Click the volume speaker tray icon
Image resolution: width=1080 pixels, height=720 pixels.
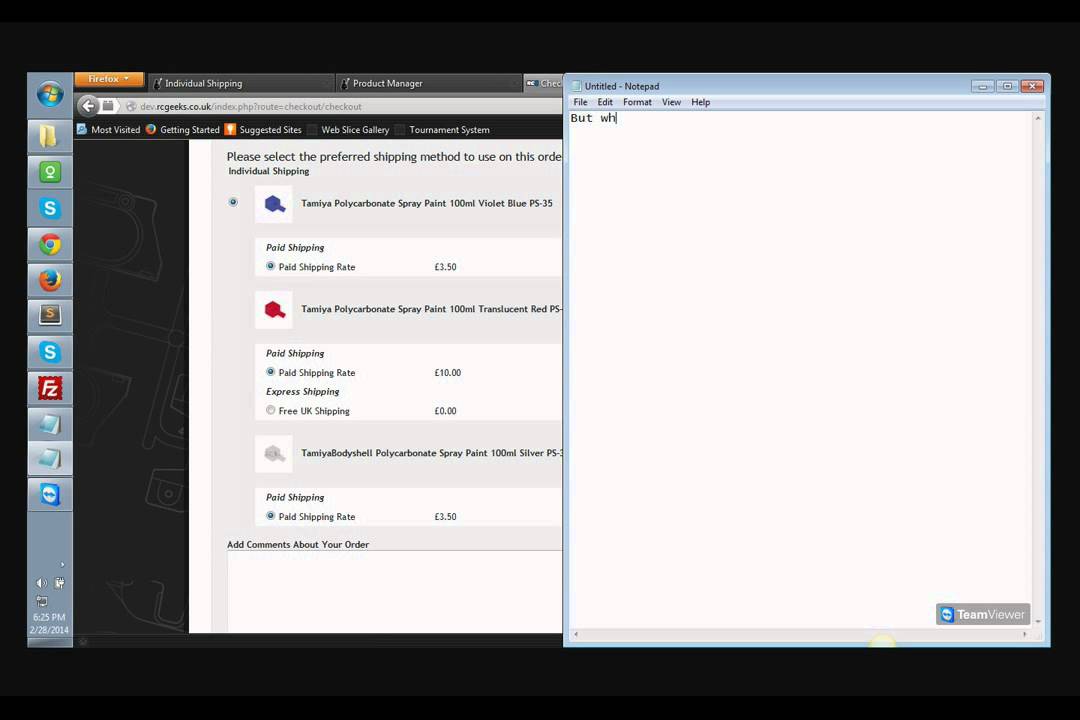pos(41,583)
